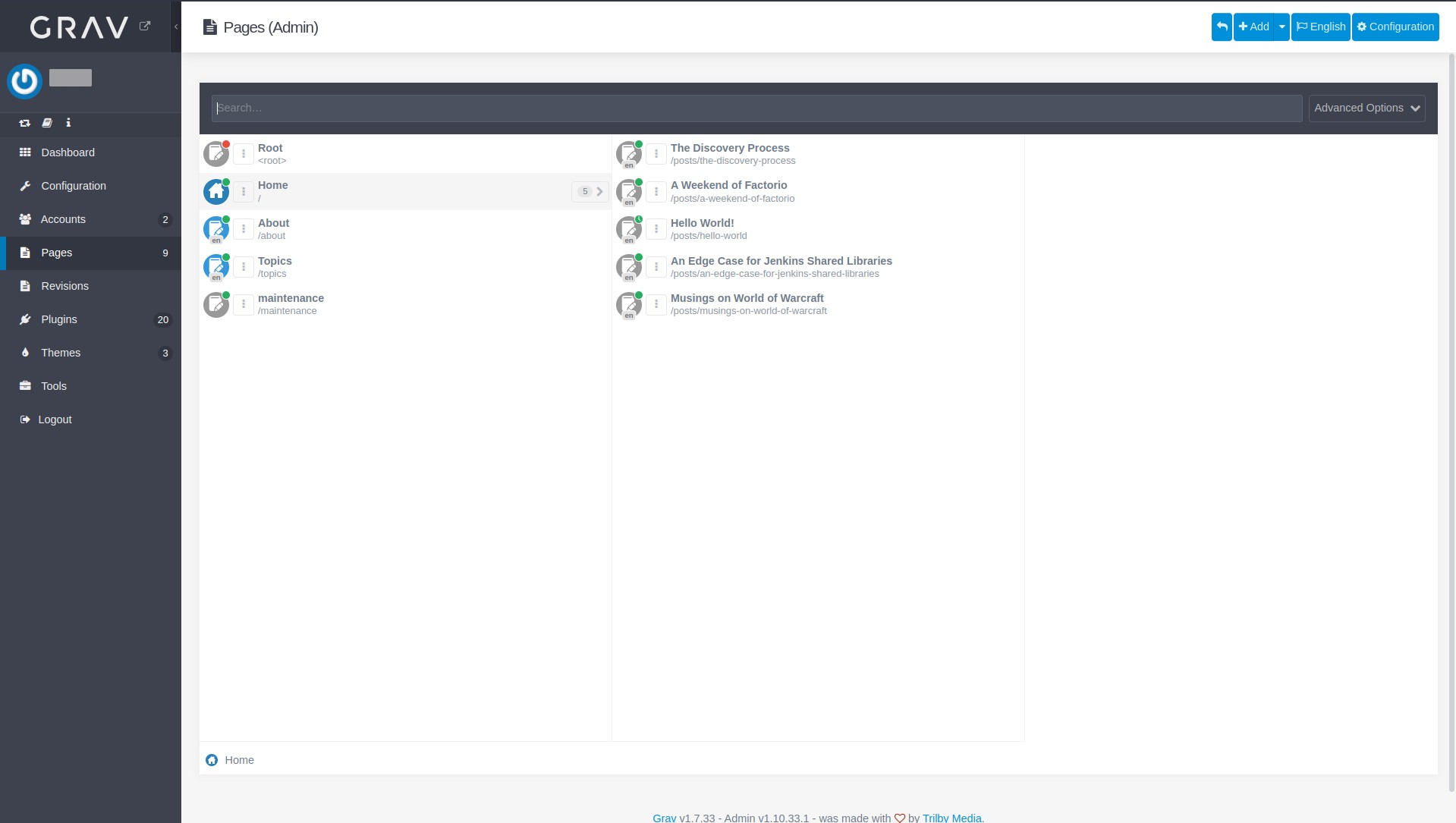The width and height of the screenshot is (1456, 823).
Task: Click the back arrow button in header
Action: [1222, 27]
